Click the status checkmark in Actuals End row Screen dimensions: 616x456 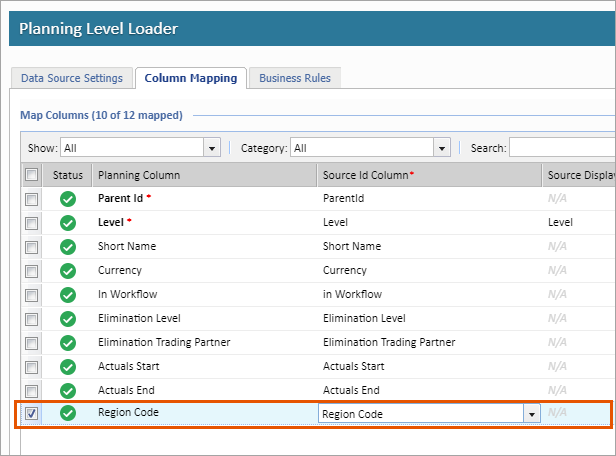click(x=68, y=390)
